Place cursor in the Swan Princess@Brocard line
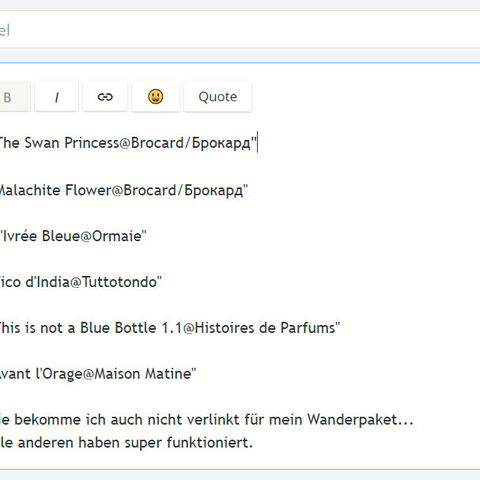This screenshot has height=480, width=480. click(128, 143)
